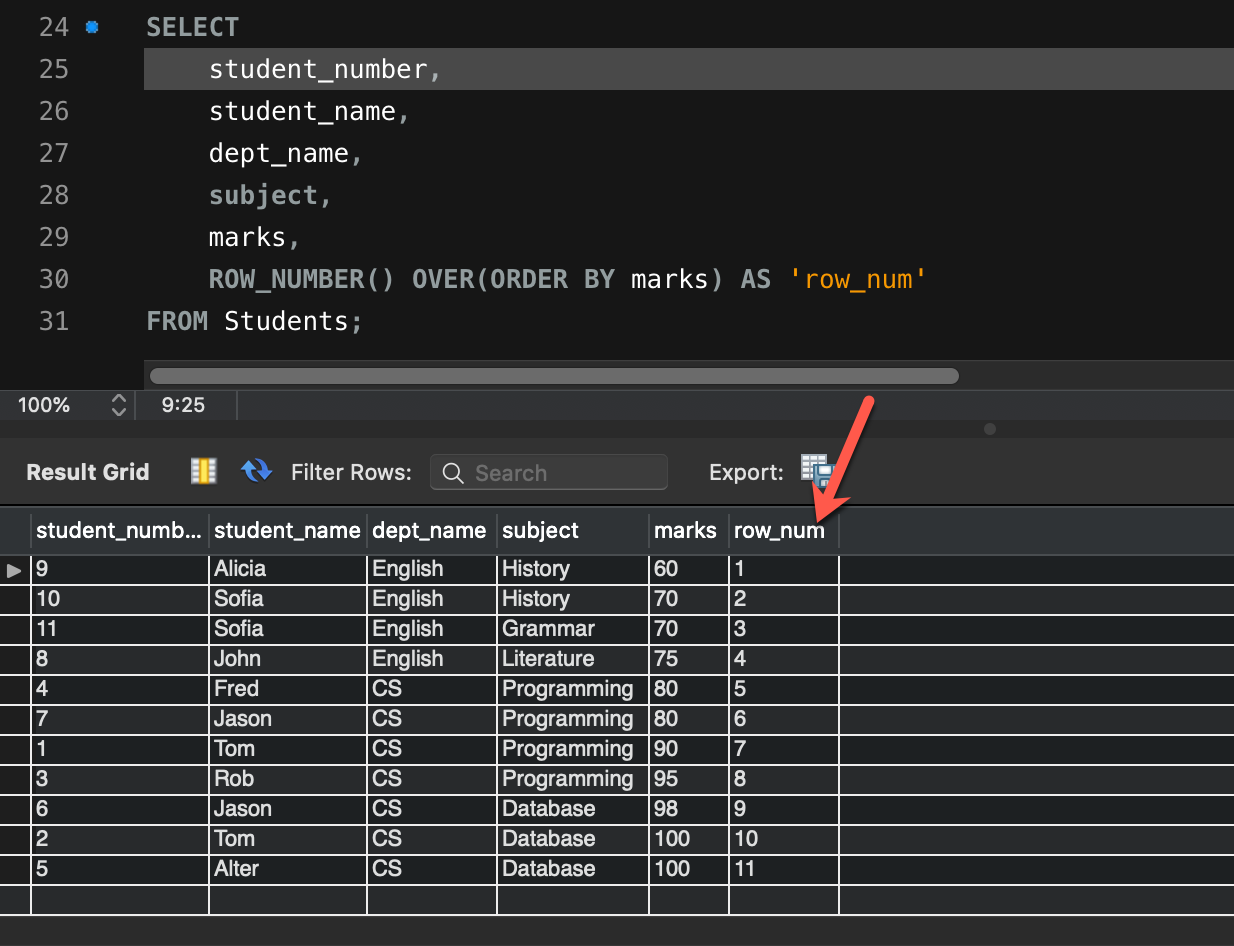The image size is (1234, 946).
Task: Select the Result Grid panel label
Action: (x=86, y=471)
